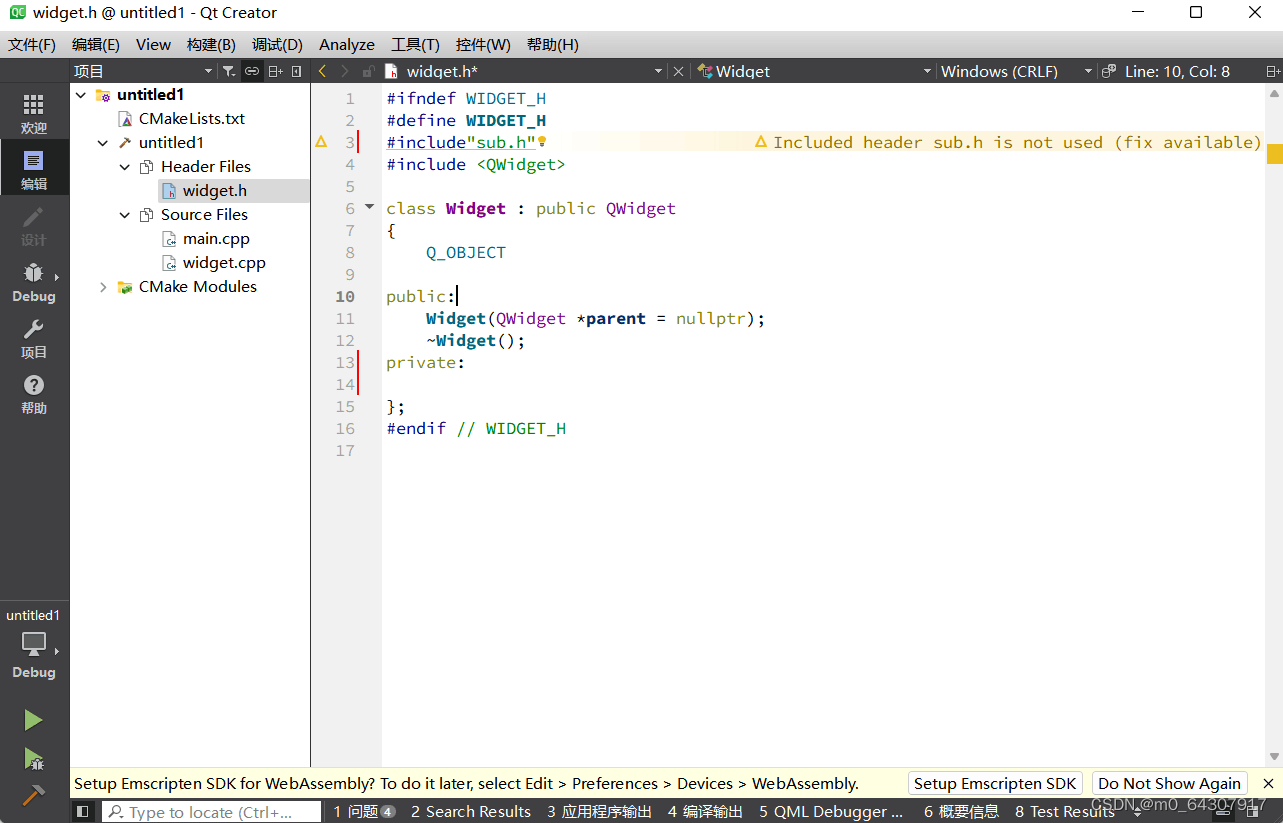The image size is (1283, 823).
Task: Open the Analyze menu
Action: (347, 45)
